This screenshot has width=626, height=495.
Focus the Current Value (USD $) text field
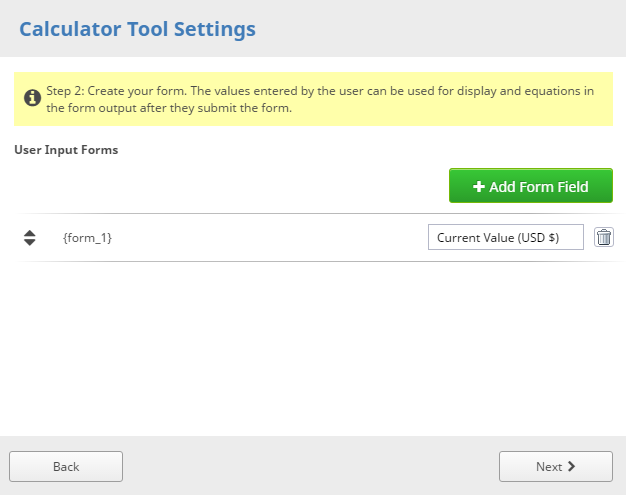[x=505, y=237]
